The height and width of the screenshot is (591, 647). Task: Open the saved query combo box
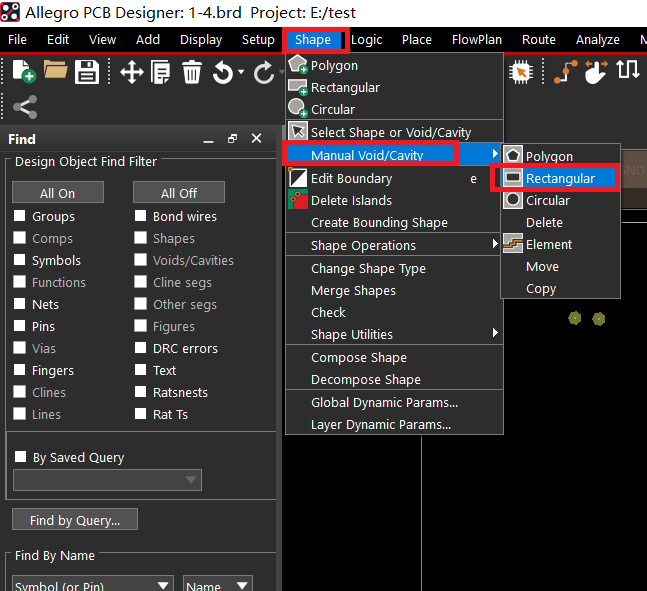pos(107,480)
